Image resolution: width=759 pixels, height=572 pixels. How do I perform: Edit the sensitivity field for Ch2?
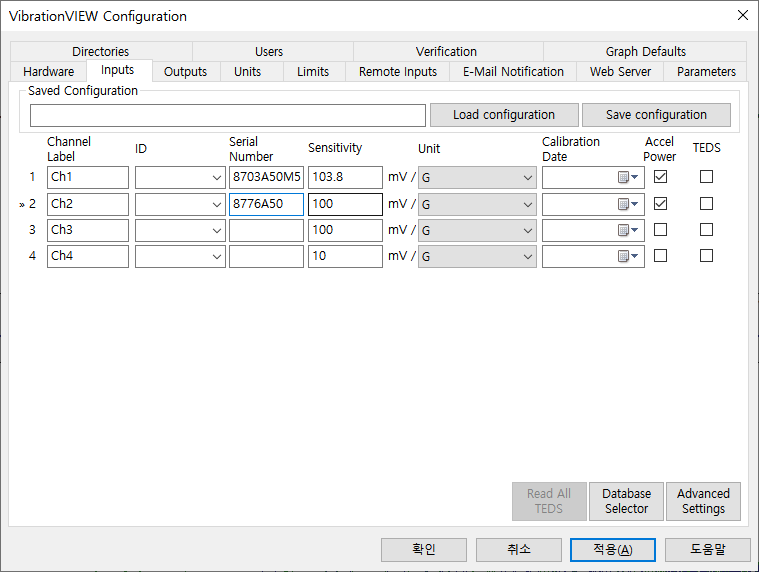345,204
